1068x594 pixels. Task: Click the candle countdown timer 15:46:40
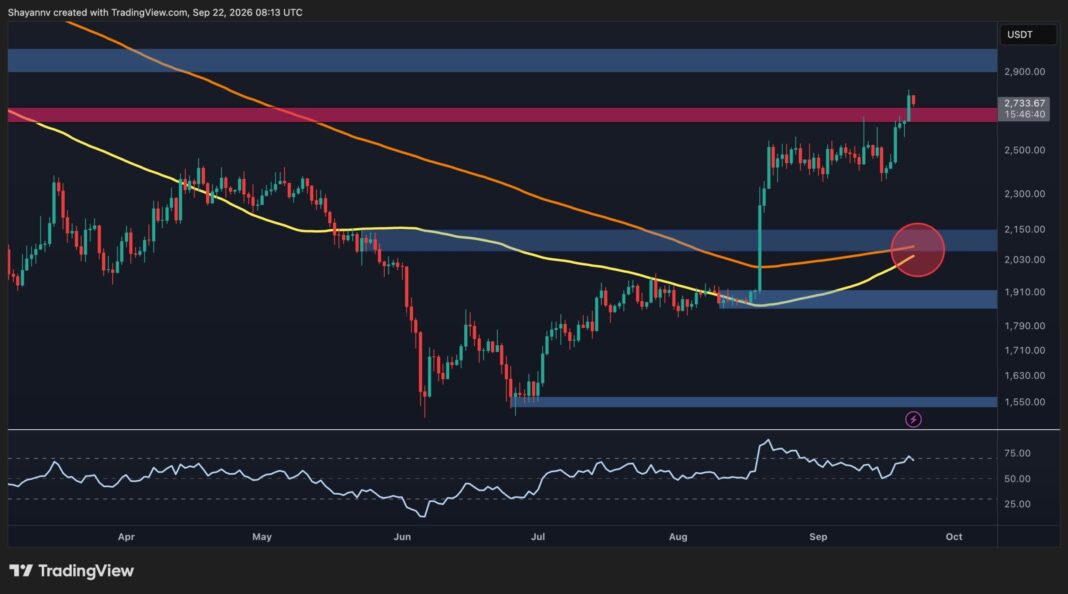[1024, 114]
